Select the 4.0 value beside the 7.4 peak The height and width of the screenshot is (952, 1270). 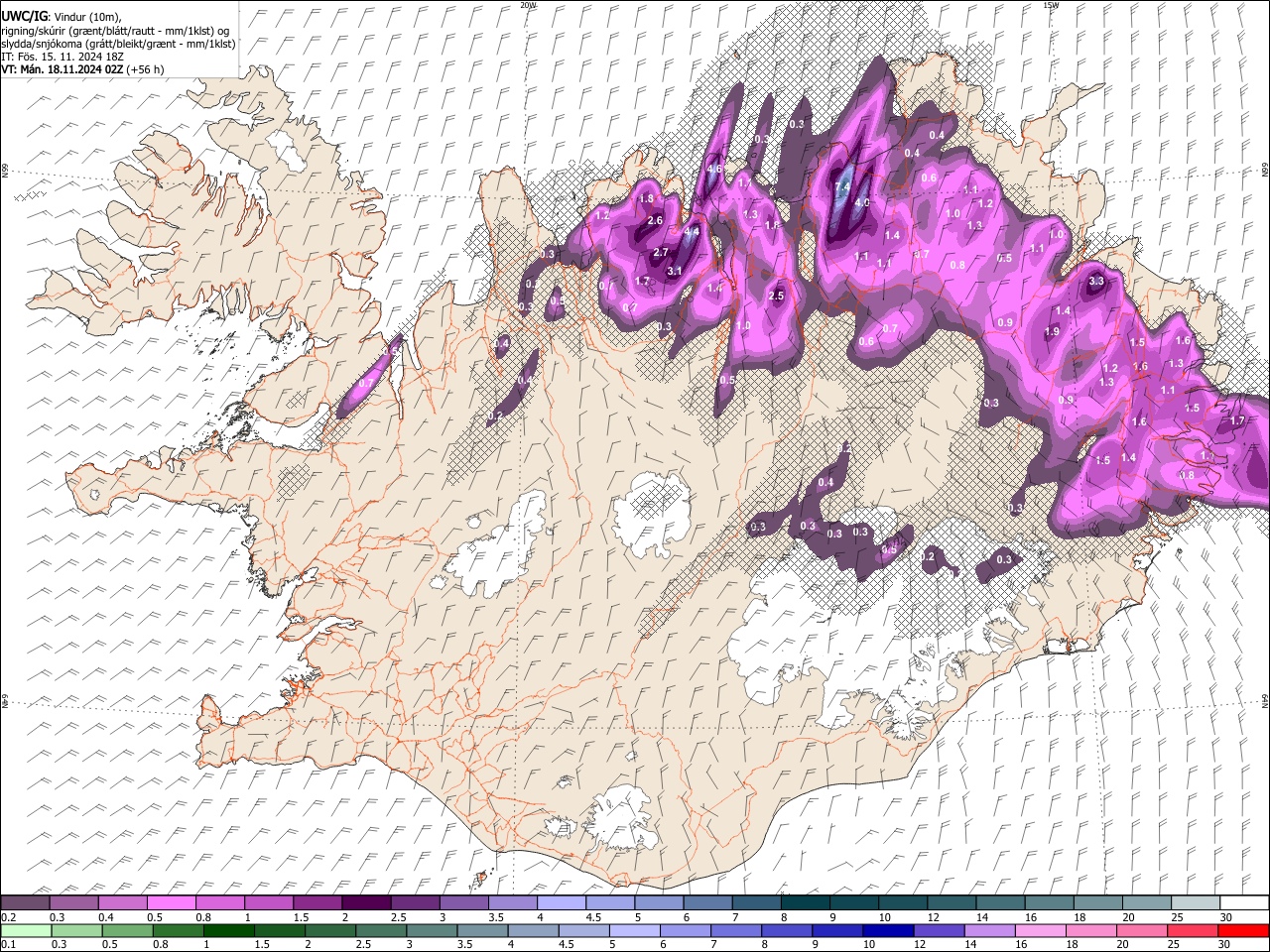[x=862, y=202]
